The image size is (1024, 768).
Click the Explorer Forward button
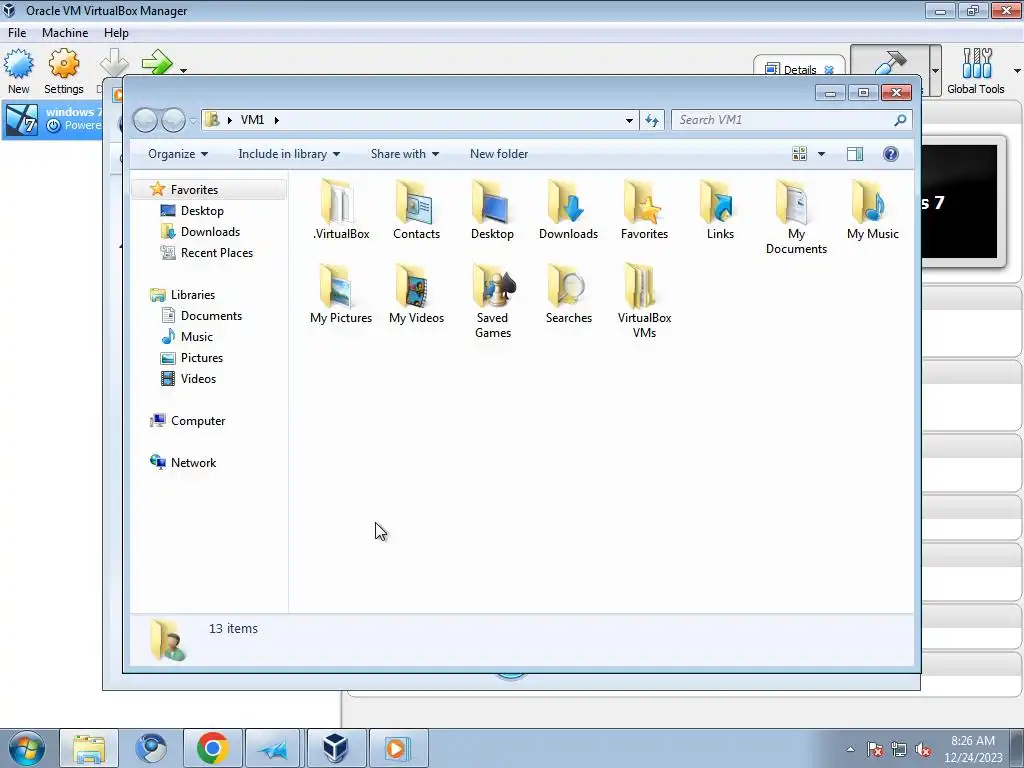[173, 120]
